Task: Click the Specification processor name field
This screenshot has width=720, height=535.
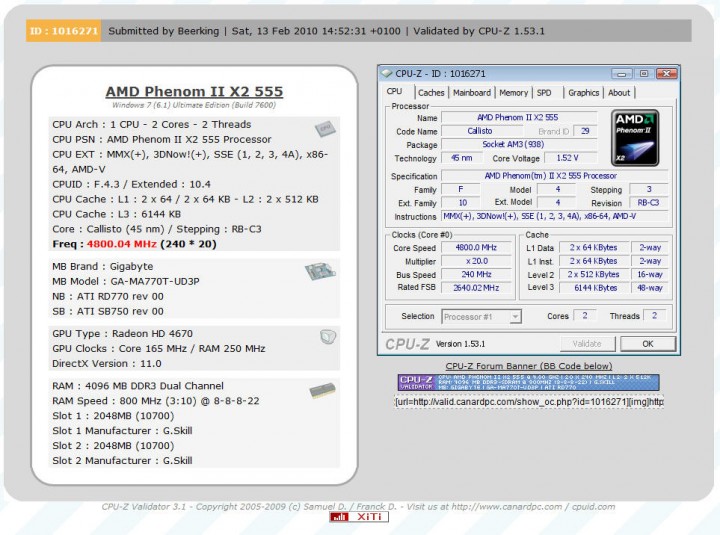Action: (x=554, y=175)
